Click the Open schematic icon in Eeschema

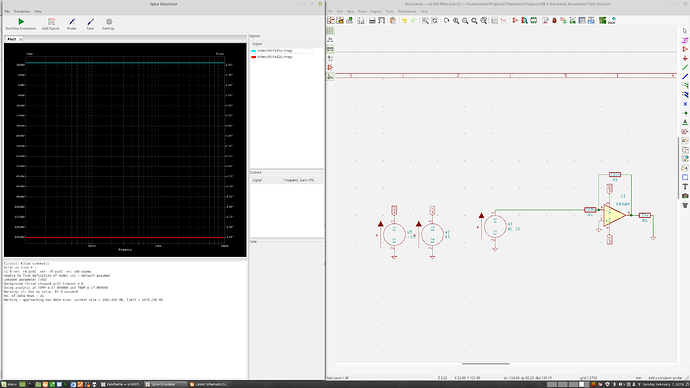click(340, 21)
